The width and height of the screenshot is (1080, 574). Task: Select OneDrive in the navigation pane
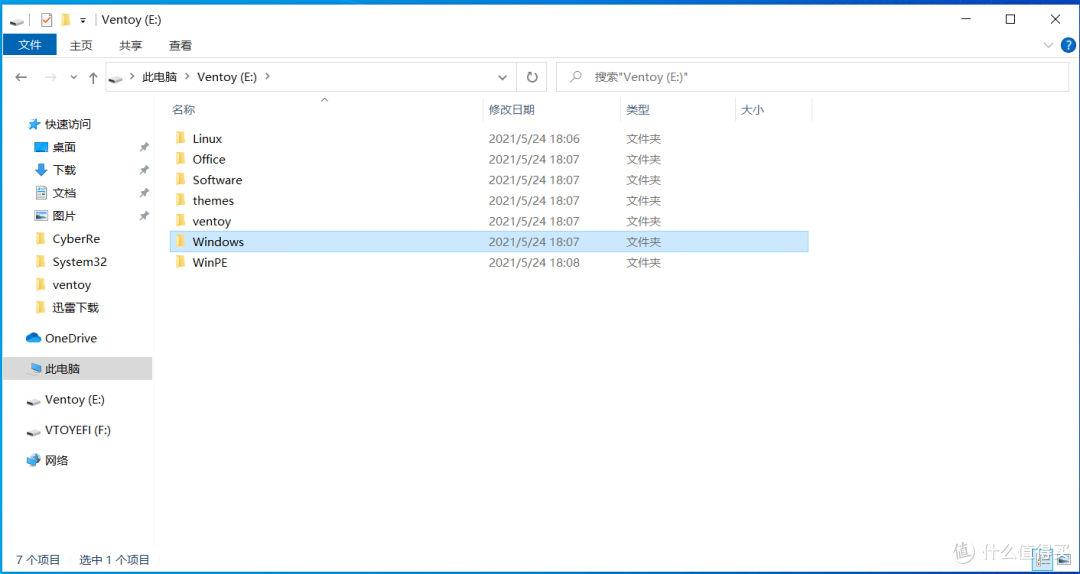(70, 338)
